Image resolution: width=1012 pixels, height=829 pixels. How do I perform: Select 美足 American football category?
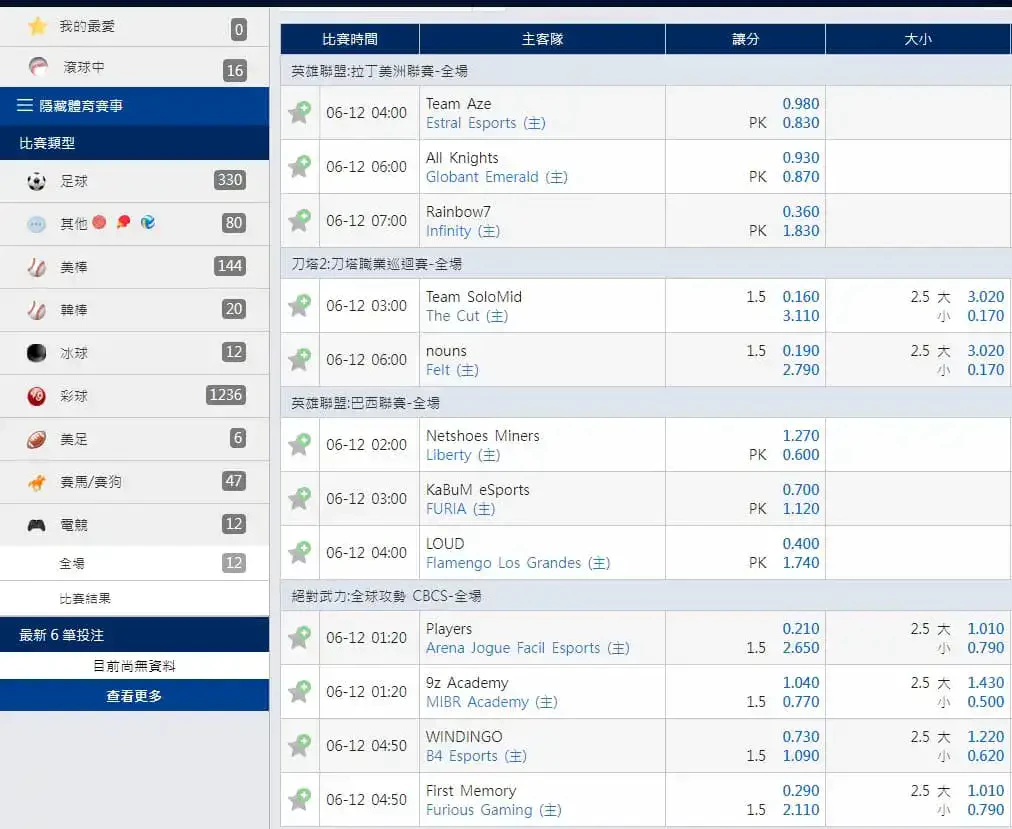pyautogui.click(x=134, y=439)
